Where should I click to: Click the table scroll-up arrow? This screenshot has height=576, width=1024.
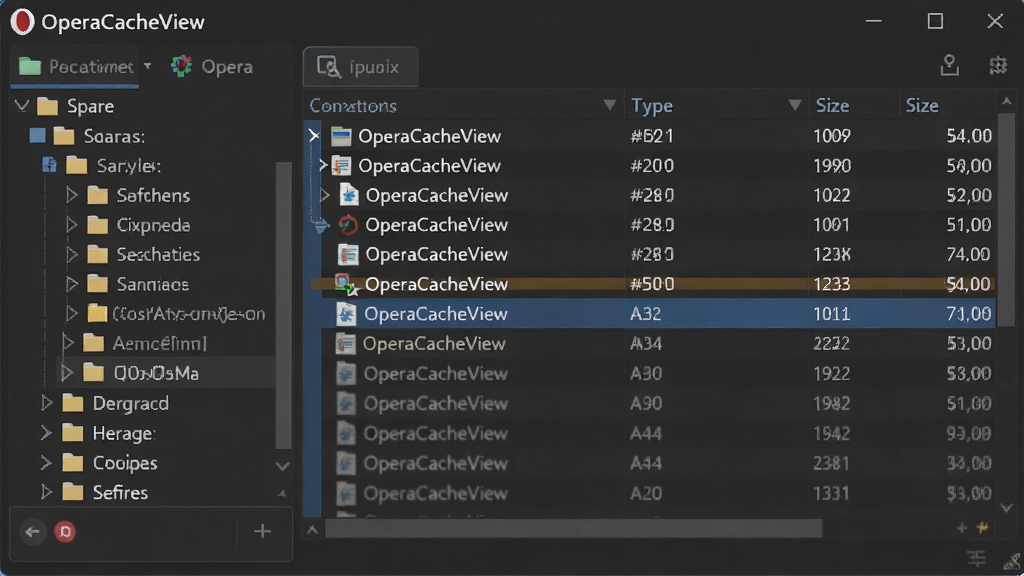(x=1006, y=101)
